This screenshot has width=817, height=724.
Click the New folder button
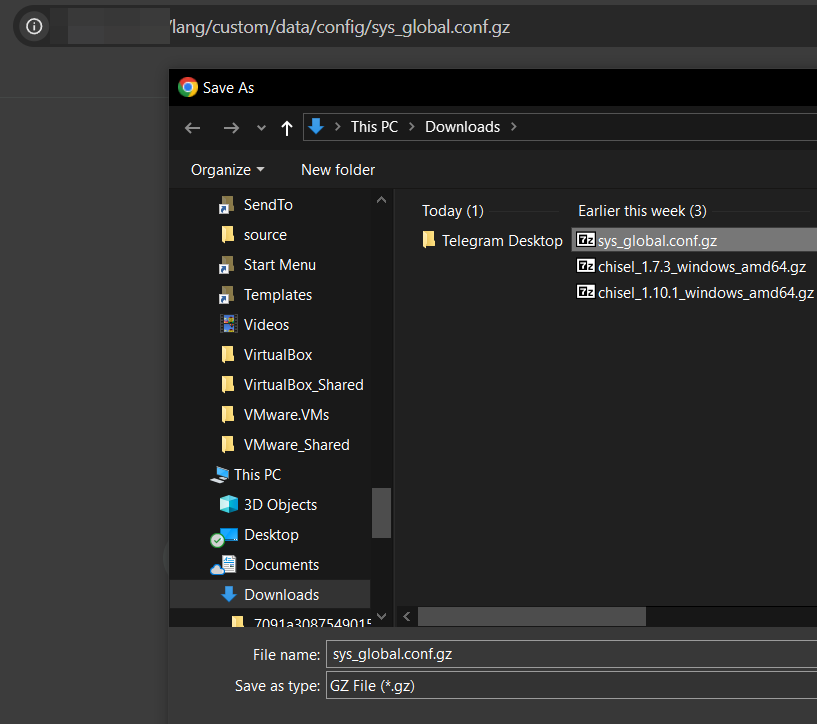[338, 170]
